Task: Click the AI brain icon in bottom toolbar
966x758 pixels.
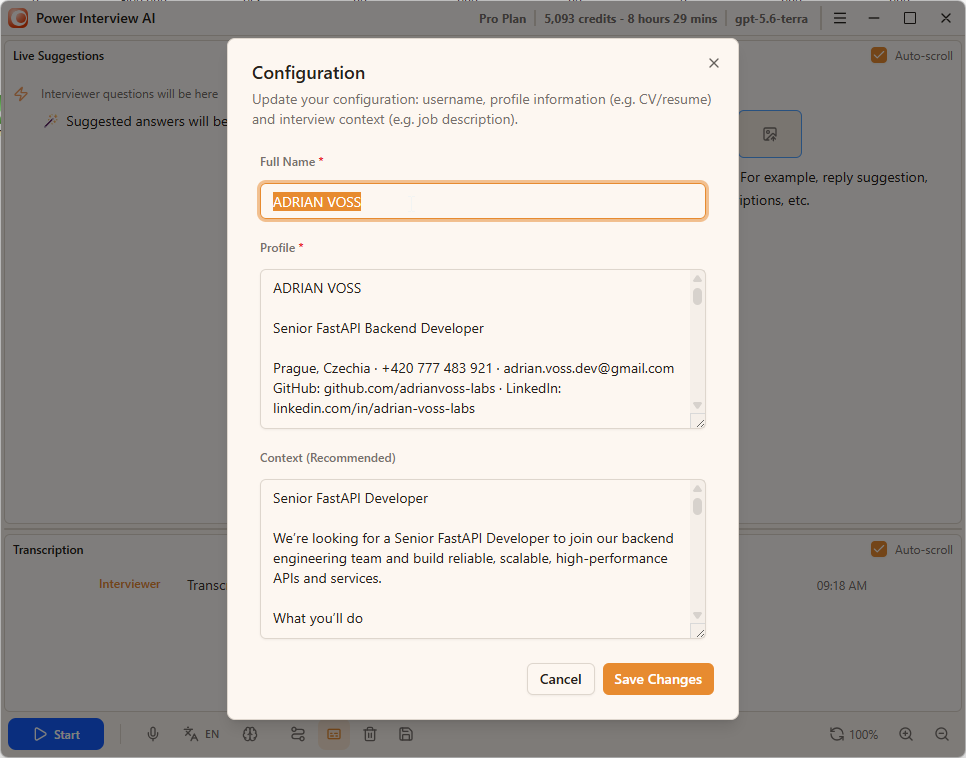Action: coord(250,734)
